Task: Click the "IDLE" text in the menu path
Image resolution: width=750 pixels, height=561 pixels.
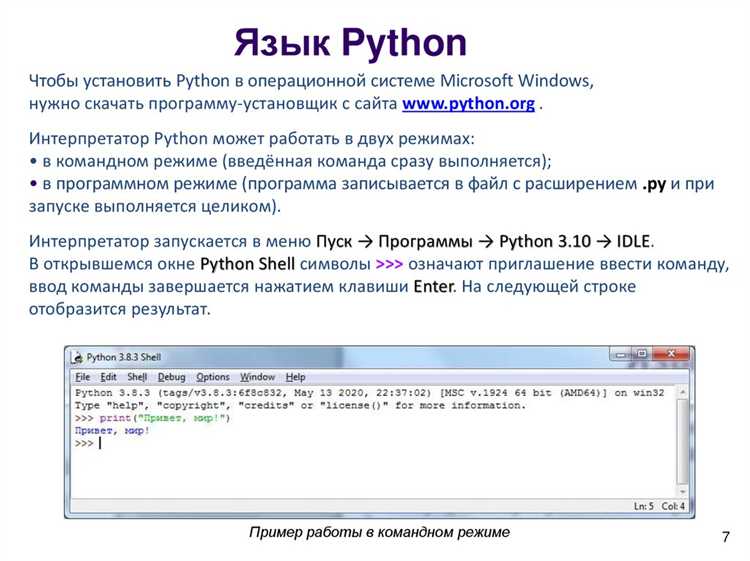Action: tap(633, 241)
